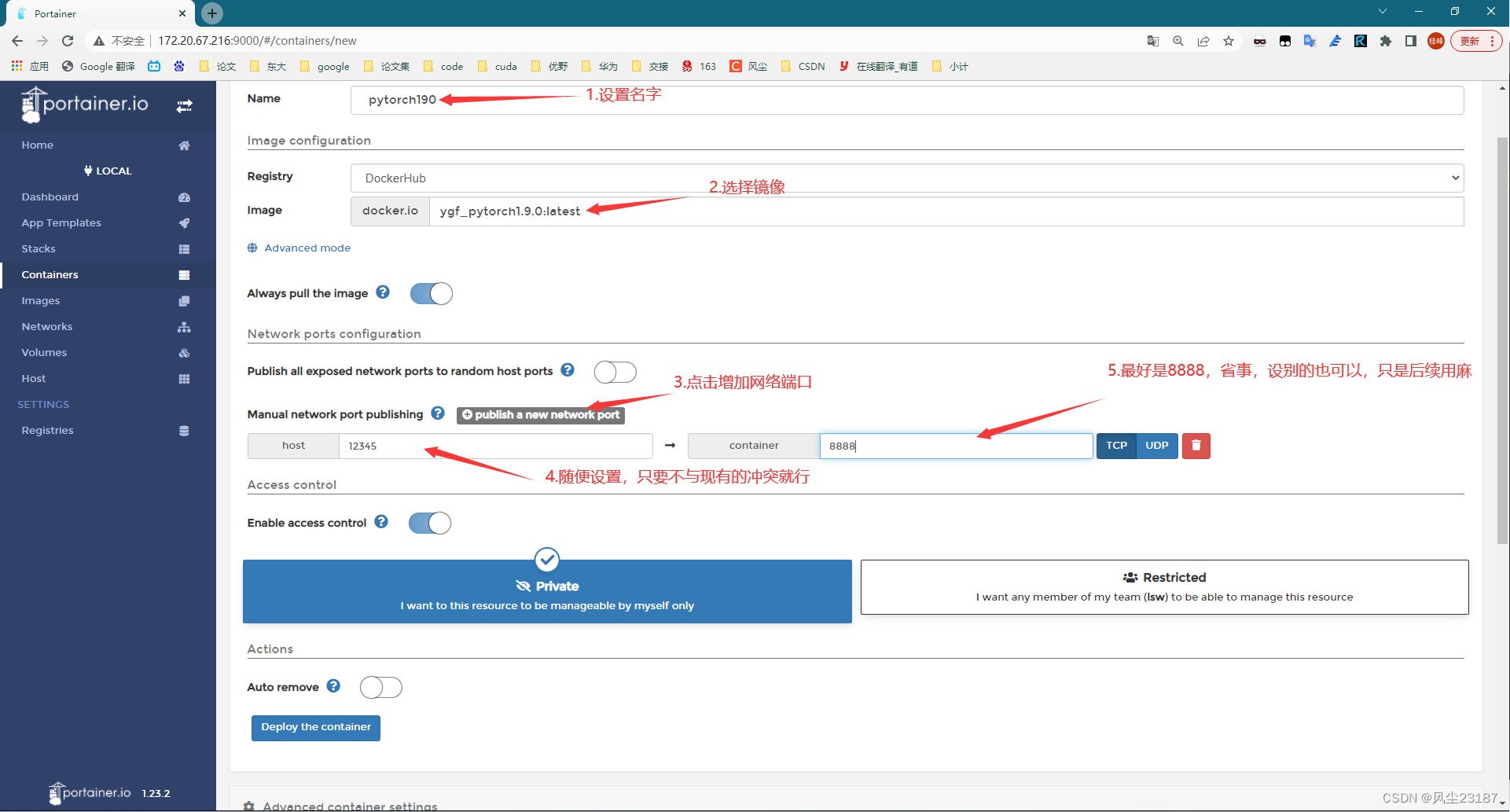The image size is (1510, 812).
Task: Select UDP protocol button
Action: [x=1157, y=446]
